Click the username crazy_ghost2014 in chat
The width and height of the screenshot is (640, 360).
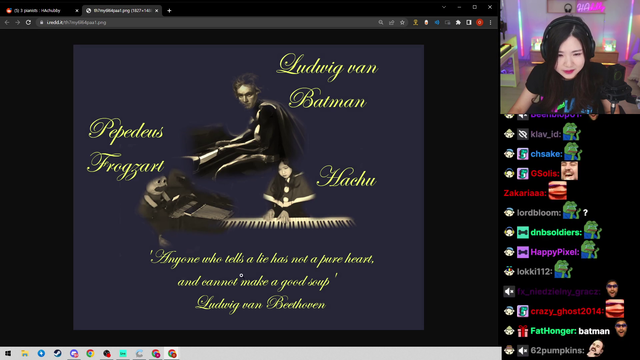[x=567, y=311]
